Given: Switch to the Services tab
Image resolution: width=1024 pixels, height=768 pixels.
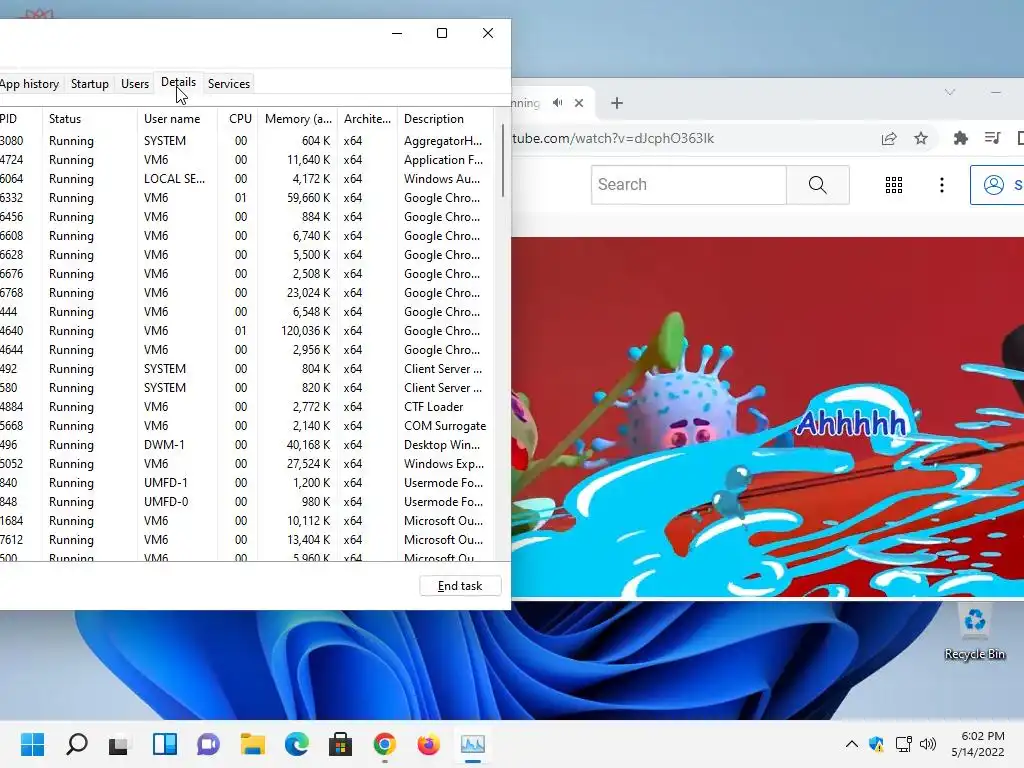Looking at the screenshot, I should point(229,84).
